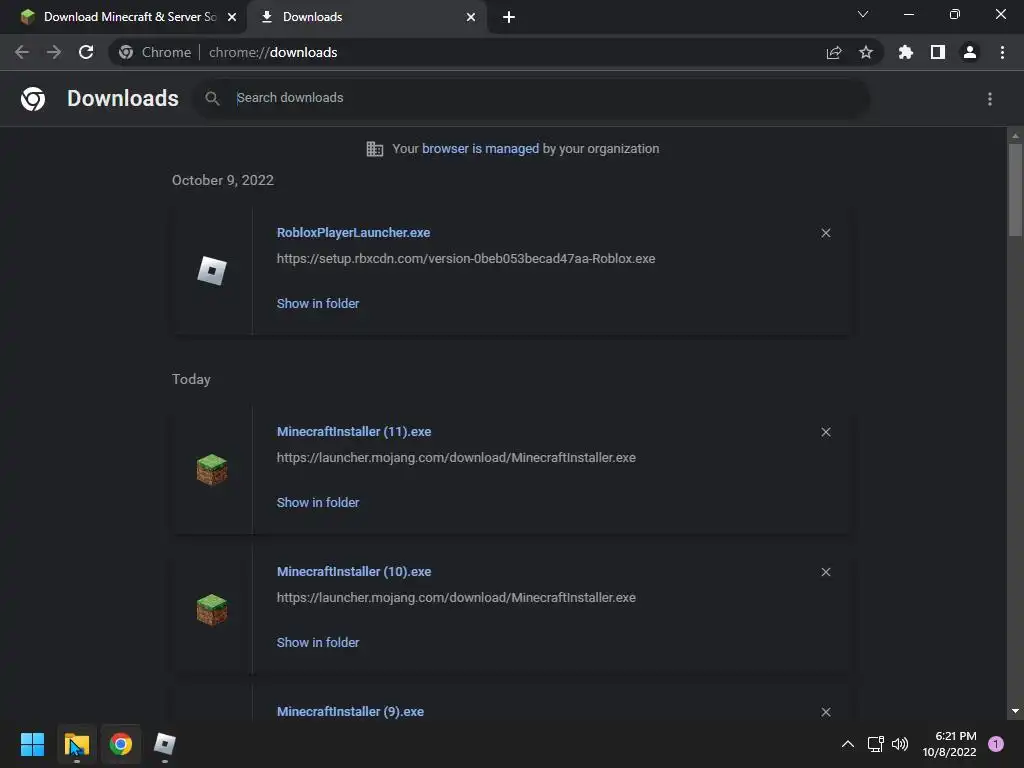Bookmark this page with the star icon
The width and height of the screenshot is (1024, 768).
point(866,52)
